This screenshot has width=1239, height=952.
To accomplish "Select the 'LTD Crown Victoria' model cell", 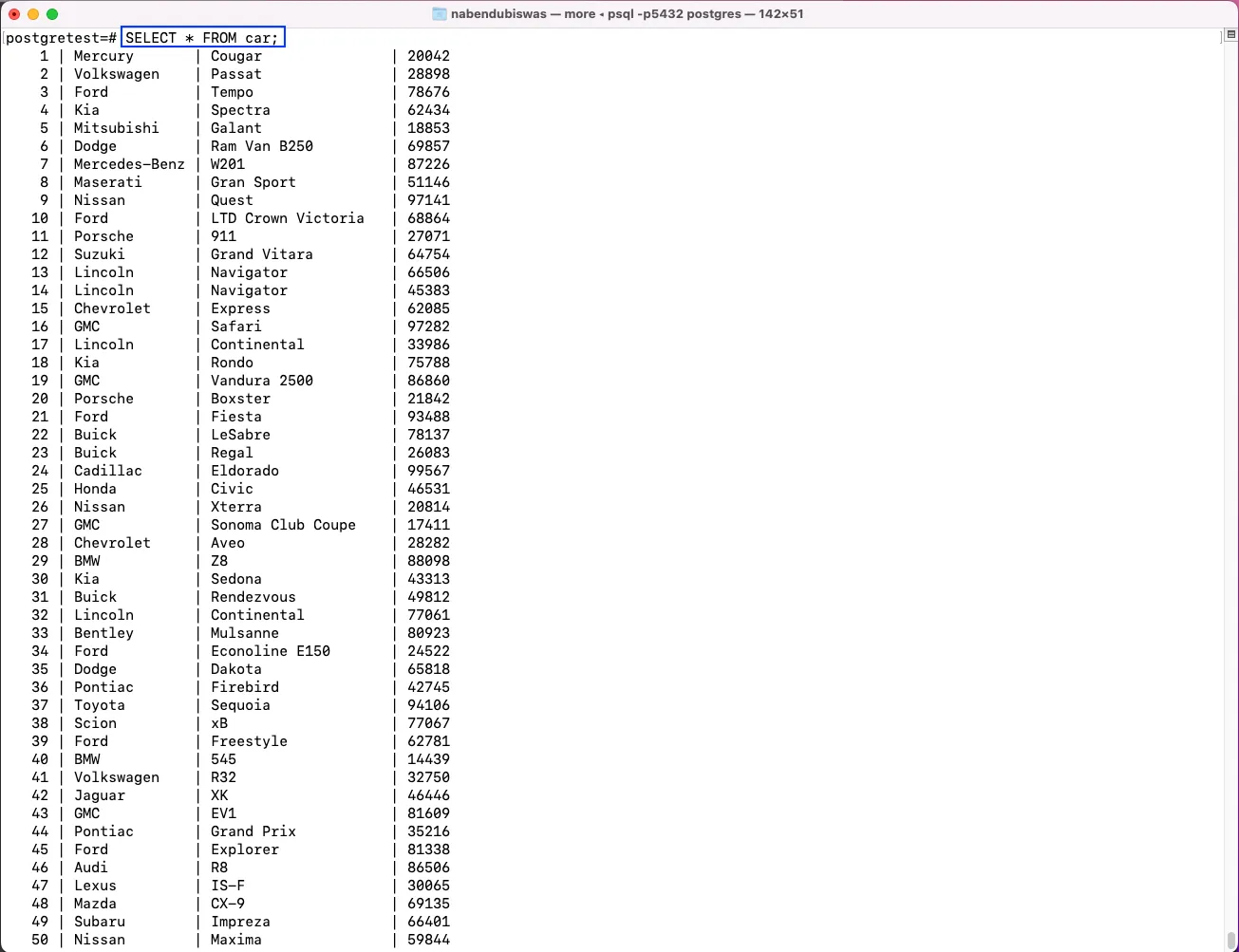I will [288, 218].
